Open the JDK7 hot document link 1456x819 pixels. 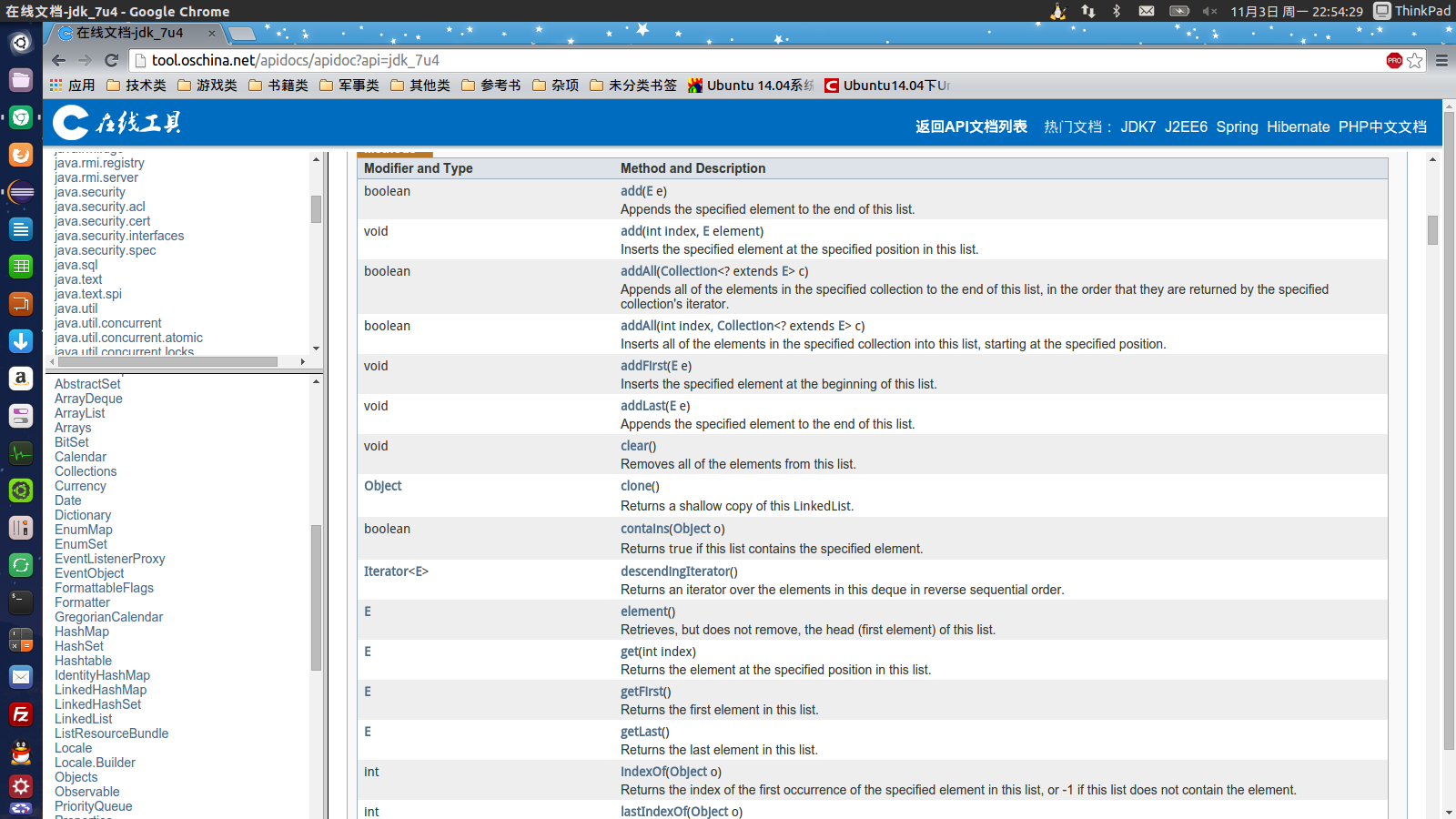tap(1137, 126)
